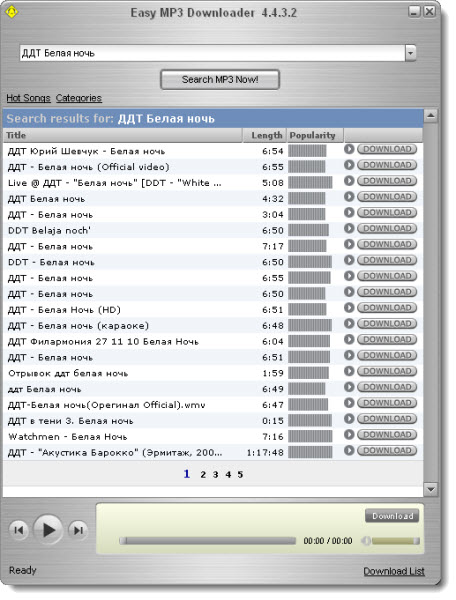Adjust the volume slider
456x600 pixels.
coord(395,541)
